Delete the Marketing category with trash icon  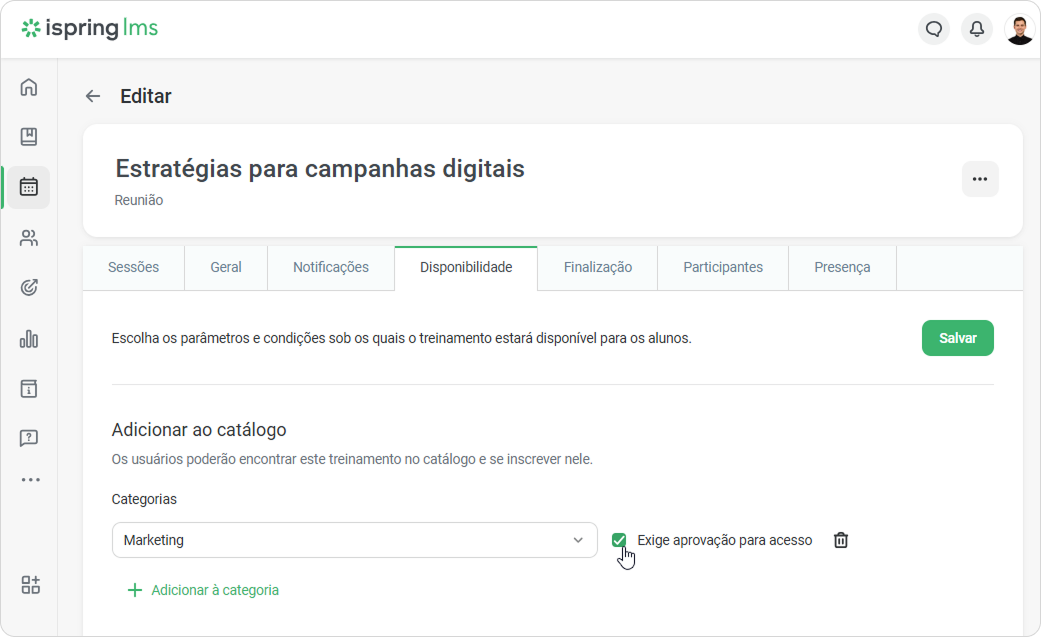(x=841, y=540)
